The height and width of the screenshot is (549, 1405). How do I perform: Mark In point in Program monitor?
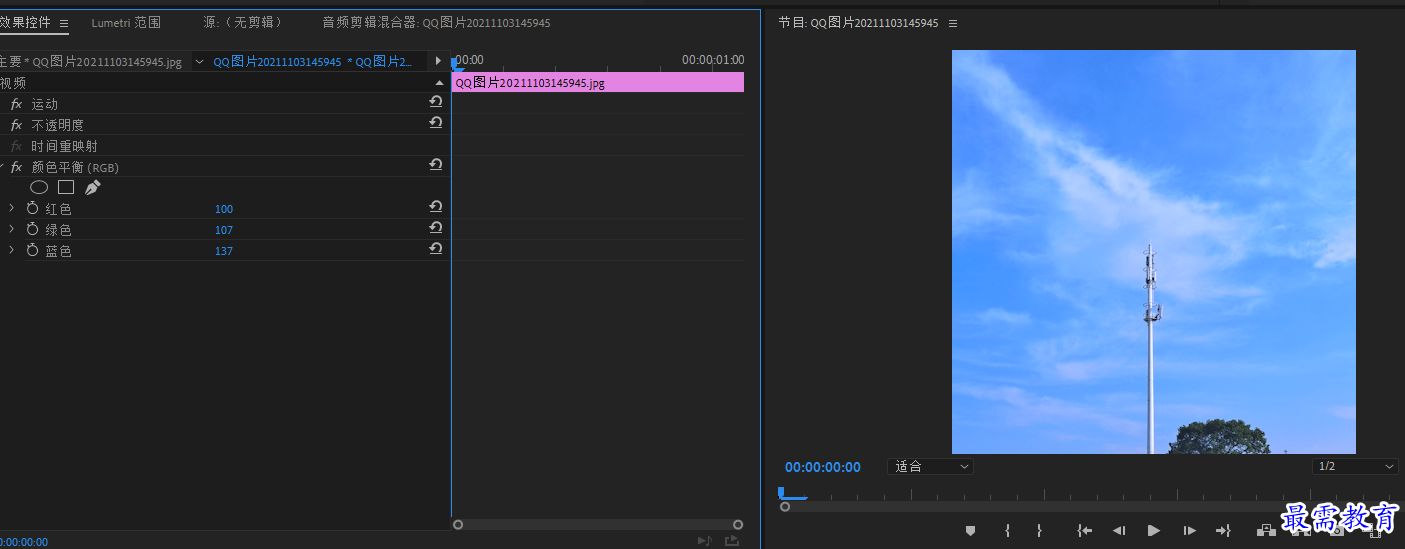(x=1007, y=531)
